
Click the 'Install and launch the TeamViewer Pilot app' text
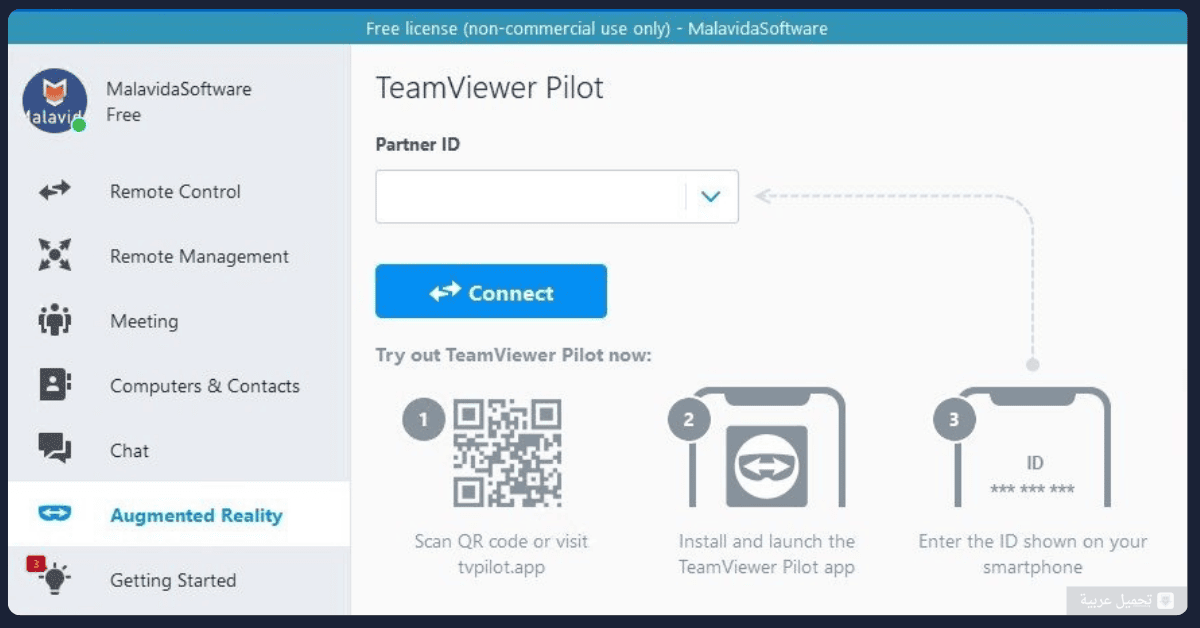tap(767, 554)
